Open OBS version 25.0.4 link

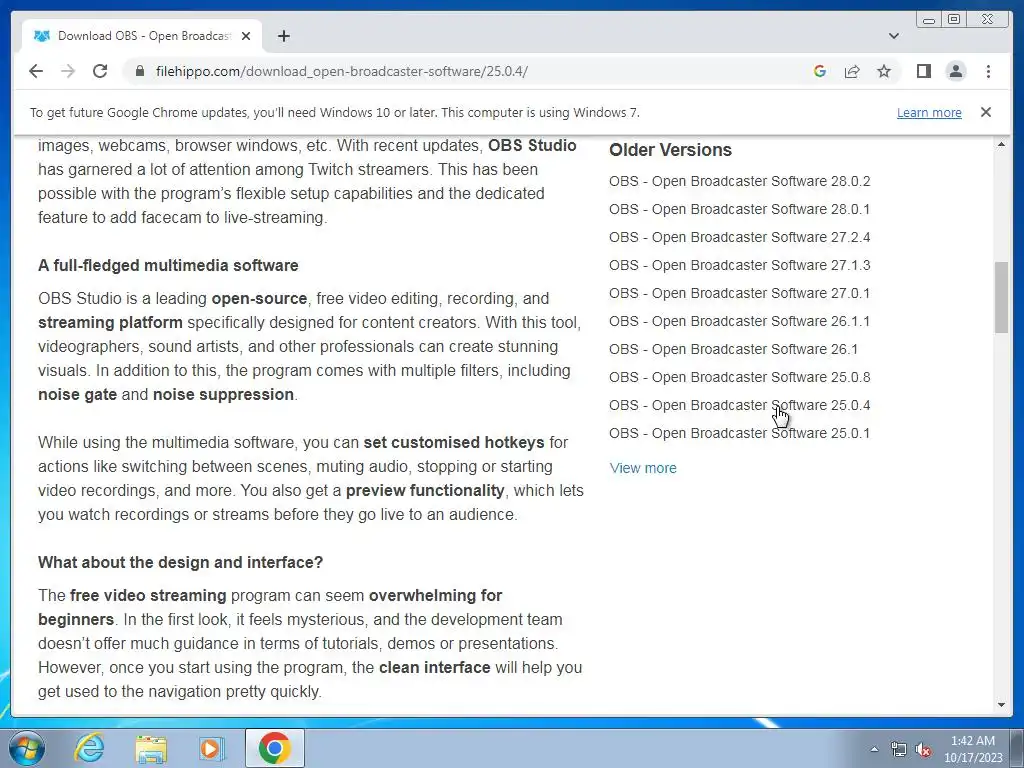(x=739, y=406)
